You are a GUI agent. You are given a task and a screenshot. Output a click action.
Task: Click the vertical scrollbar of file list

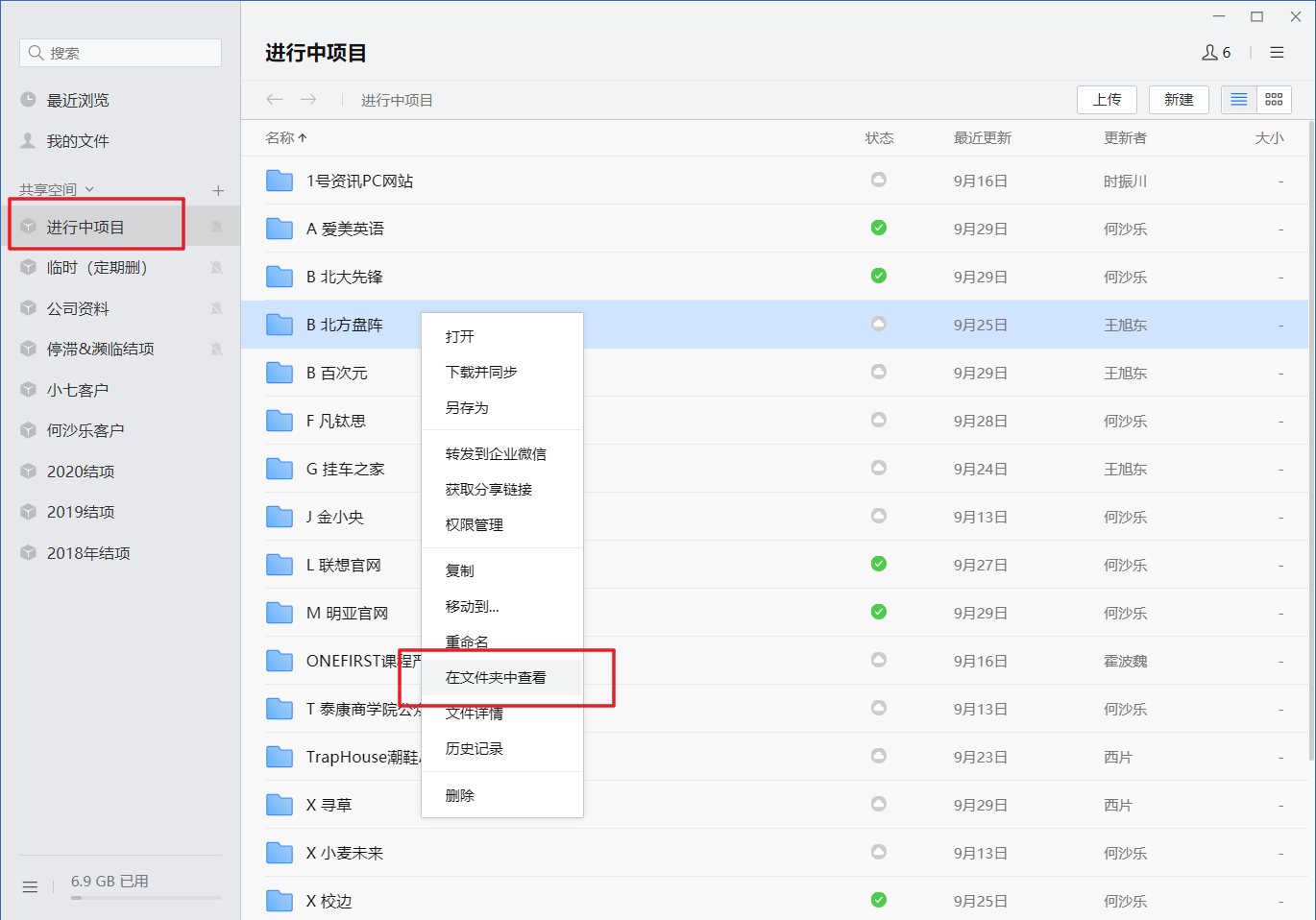pyautogui.click(x=1312, y=442)
